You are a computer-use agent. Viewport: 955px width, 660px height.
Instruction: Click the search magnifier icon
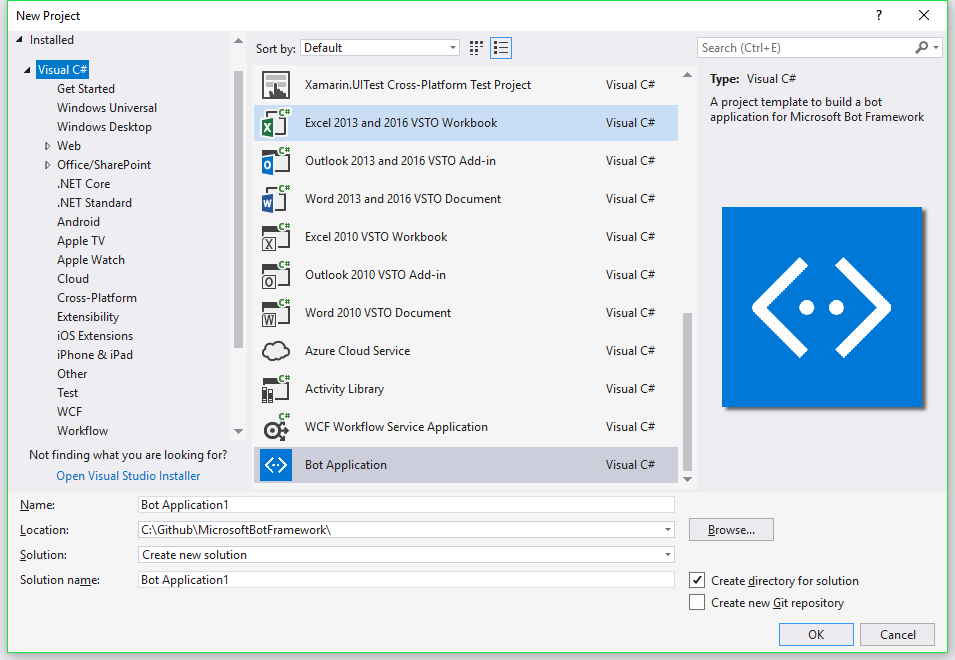coord(922,47)
